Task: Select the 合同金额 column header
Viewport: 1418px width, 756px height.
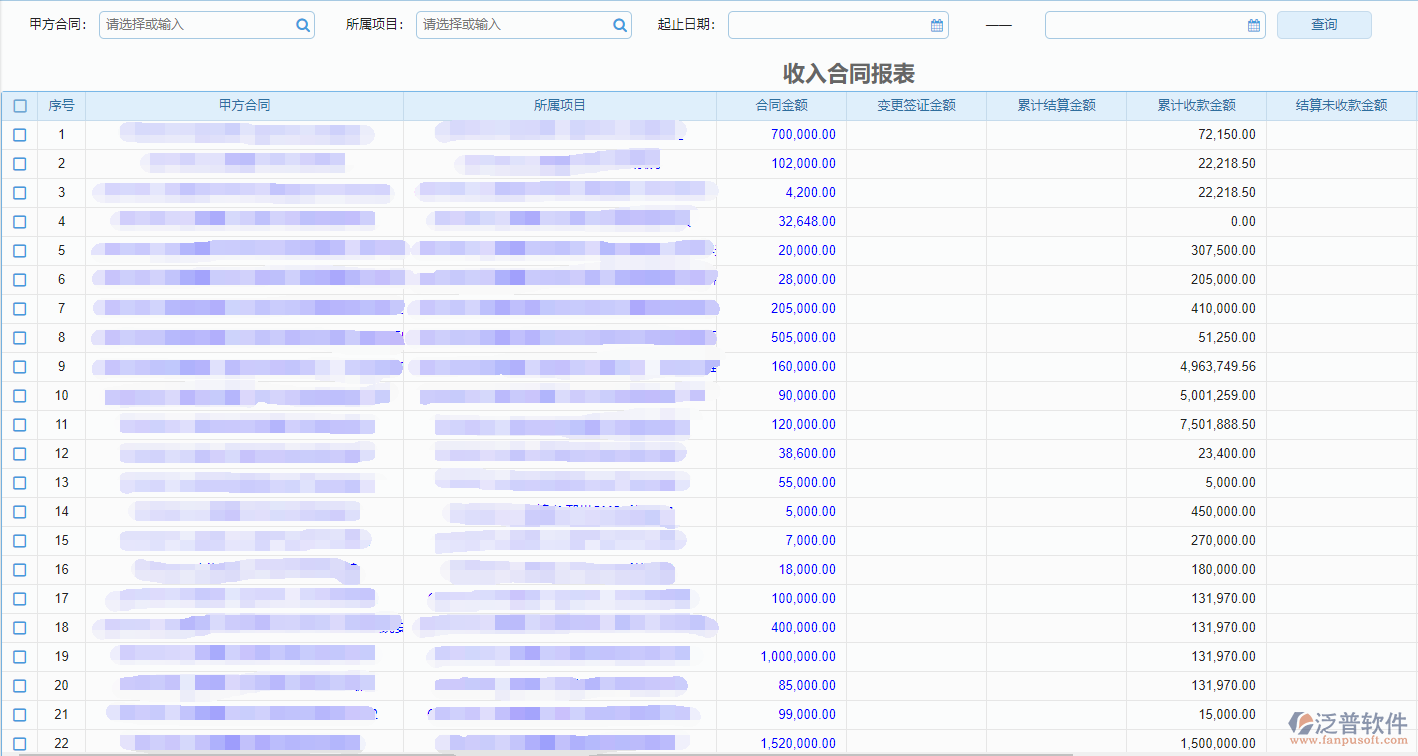Action: (781, 105)
